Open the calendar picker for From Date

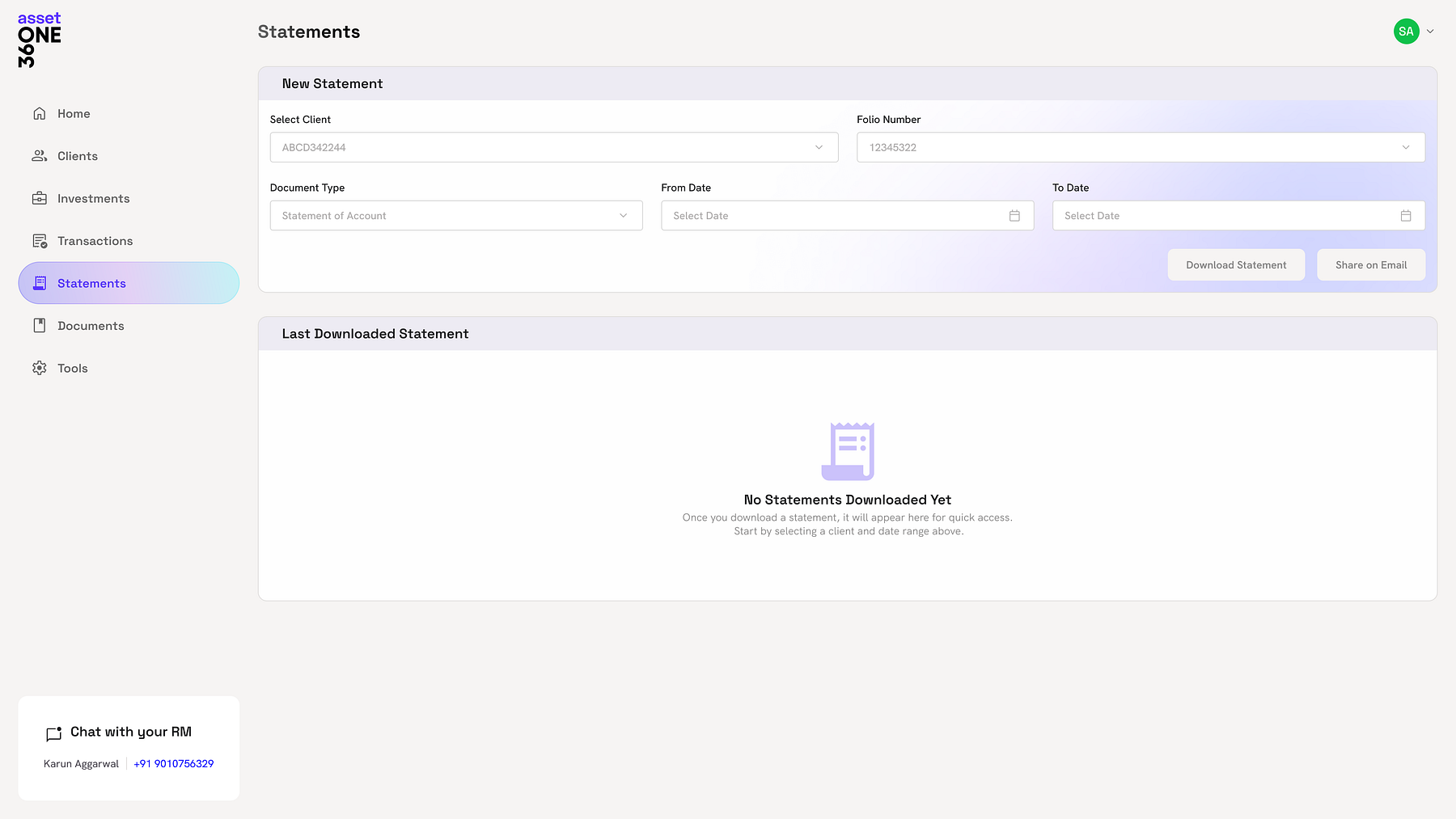click(1014, 215)
